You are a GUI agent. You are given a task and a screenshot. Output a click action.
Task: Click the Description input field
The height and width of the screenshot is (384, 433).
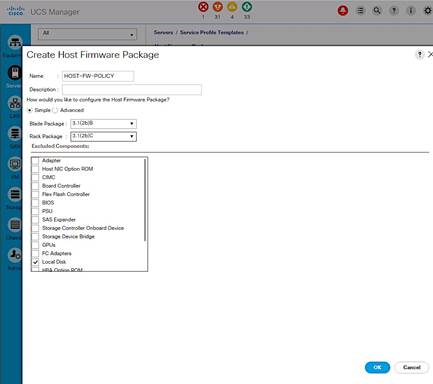click(x=132, y=89)
